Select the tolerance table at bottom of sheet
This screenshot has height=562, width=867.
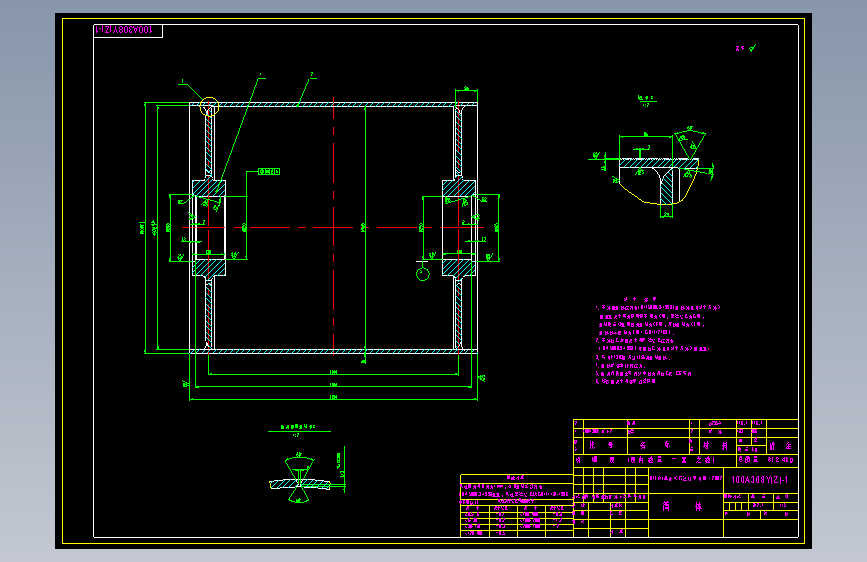516,505
